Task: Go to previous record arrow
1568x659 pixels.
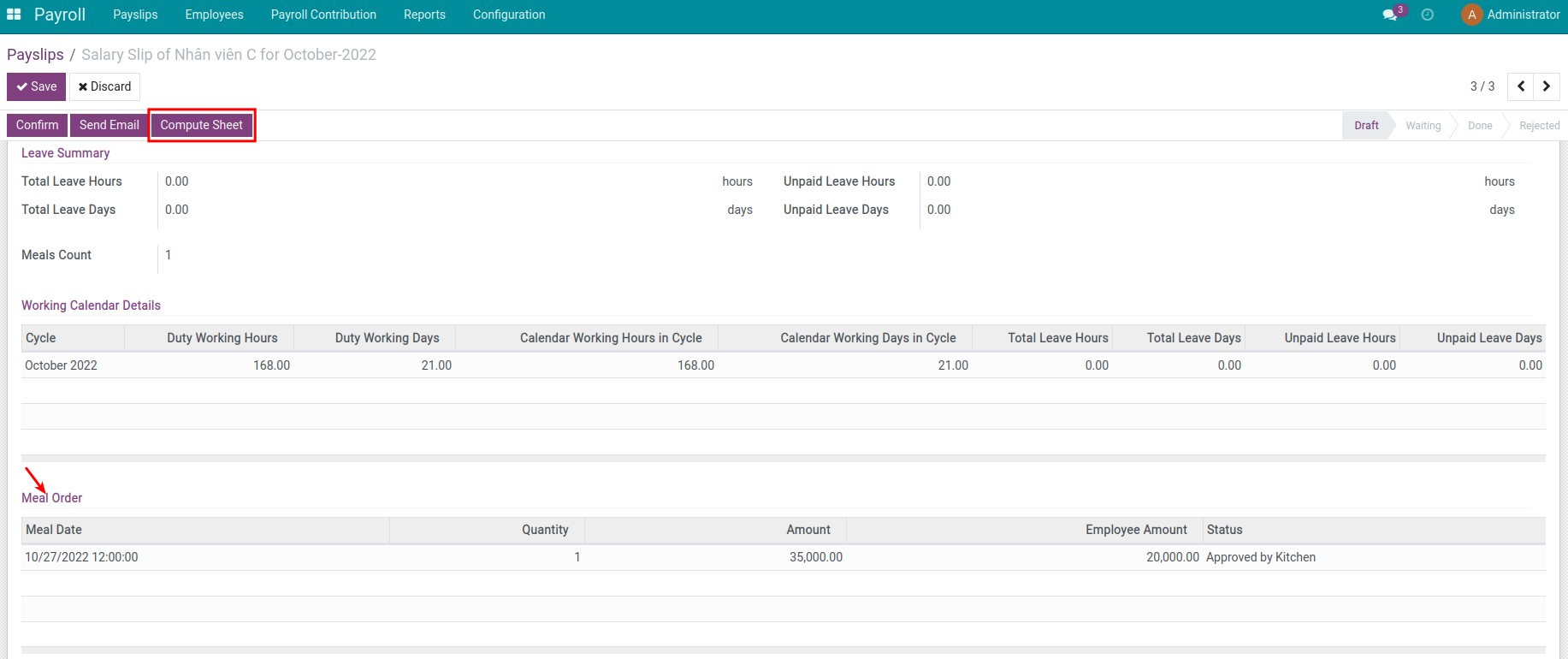Action: pyautogui.click(x=1520, y=86)
